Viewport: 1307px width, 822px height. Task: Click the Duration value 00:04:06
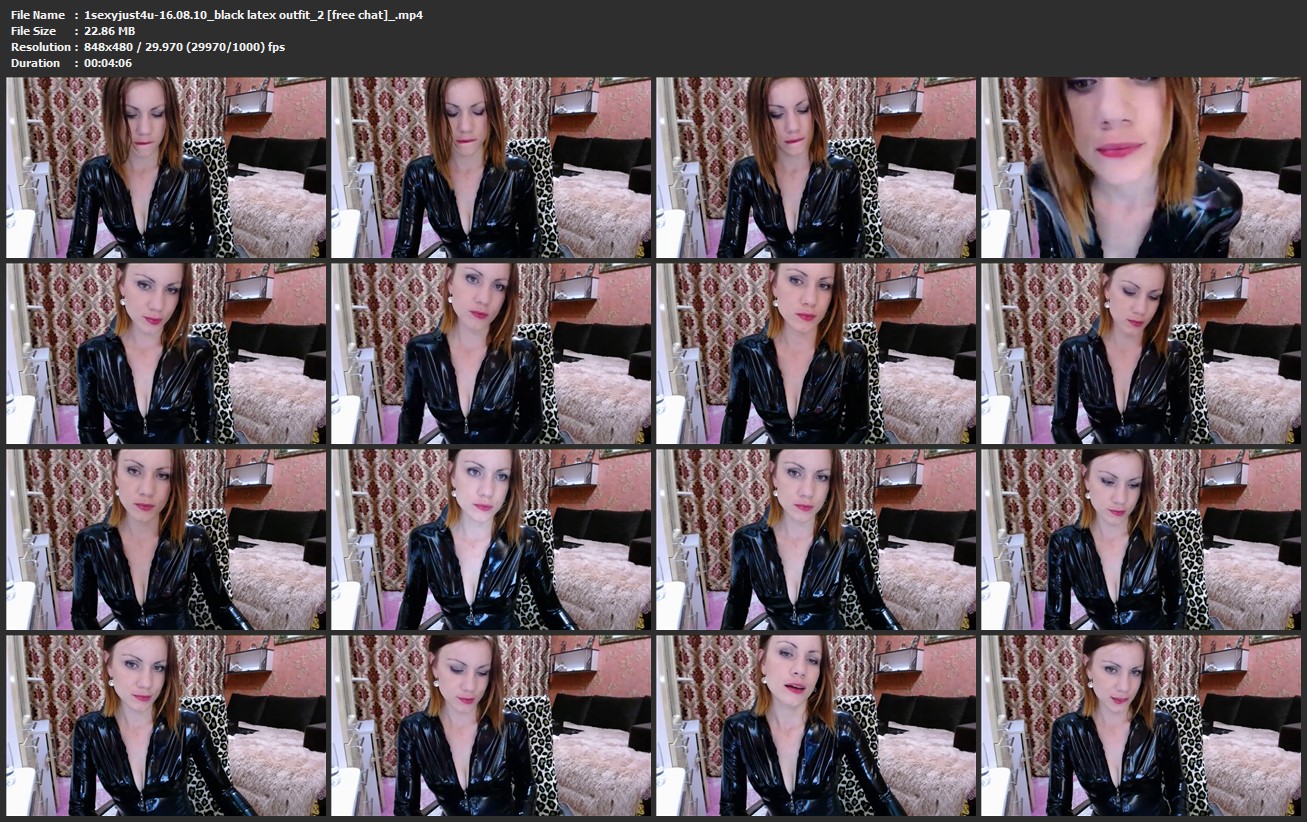(109, 63)
